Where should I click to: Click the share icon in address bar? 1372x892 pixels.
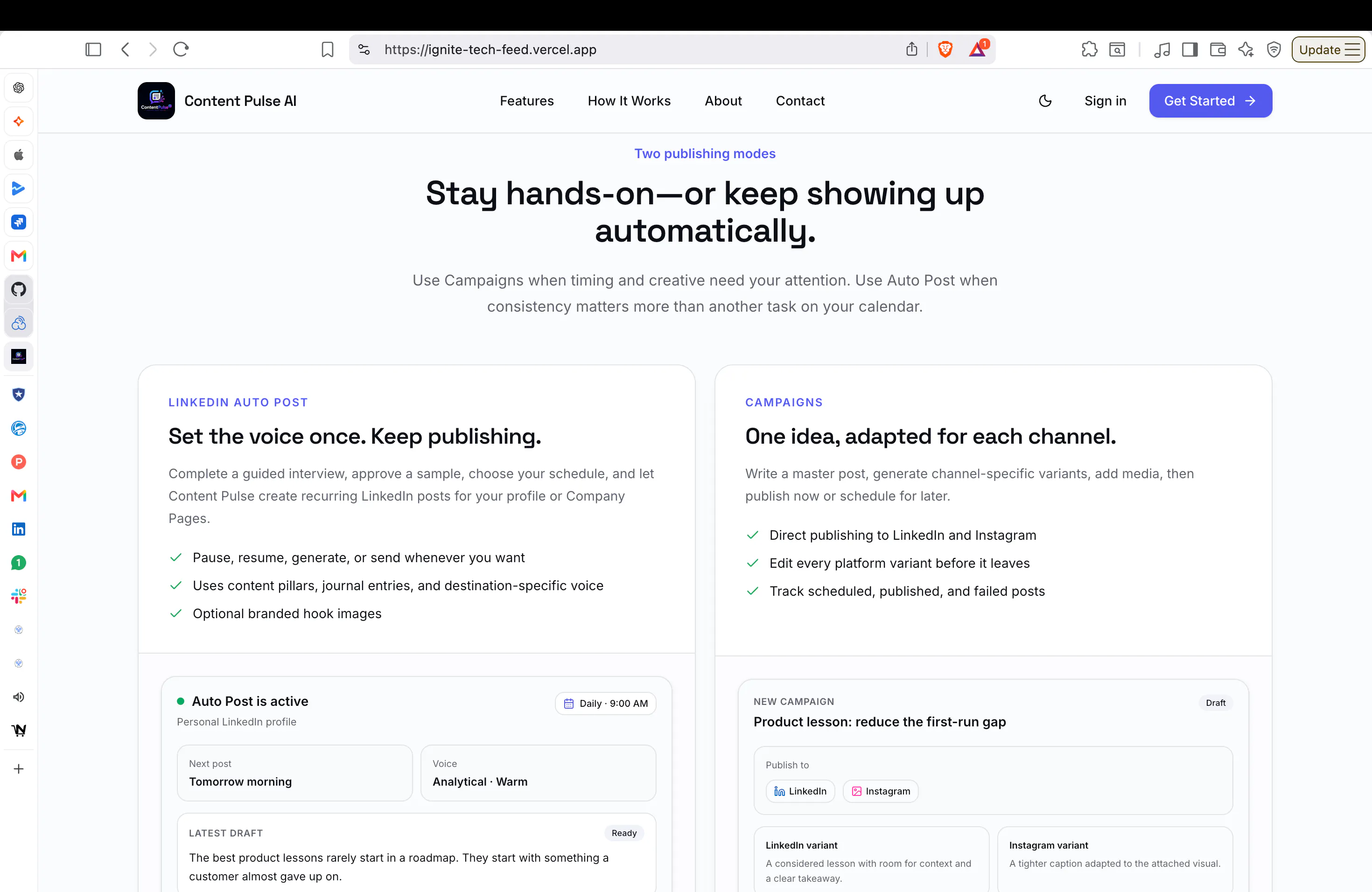(x=911, y=49)
